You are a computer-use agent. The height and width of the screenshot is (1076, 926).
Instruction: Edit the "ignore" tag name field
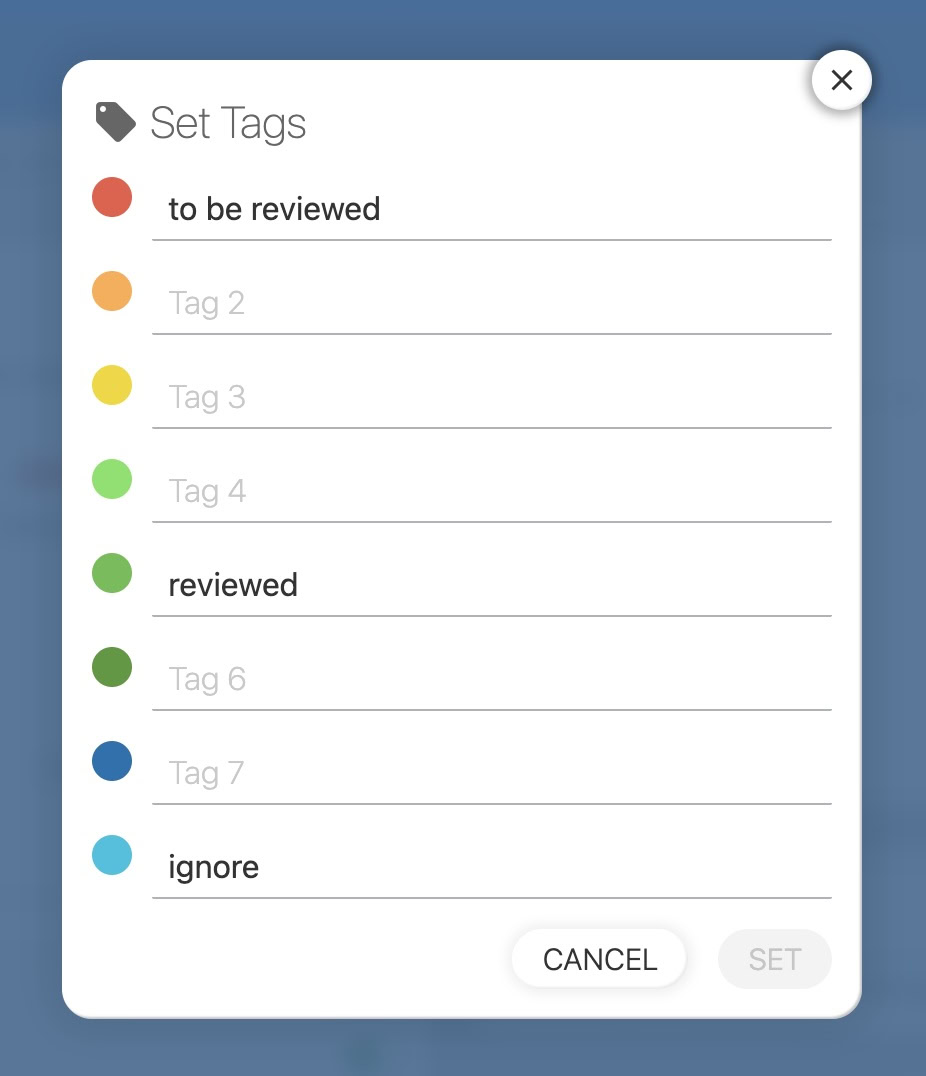491,867
